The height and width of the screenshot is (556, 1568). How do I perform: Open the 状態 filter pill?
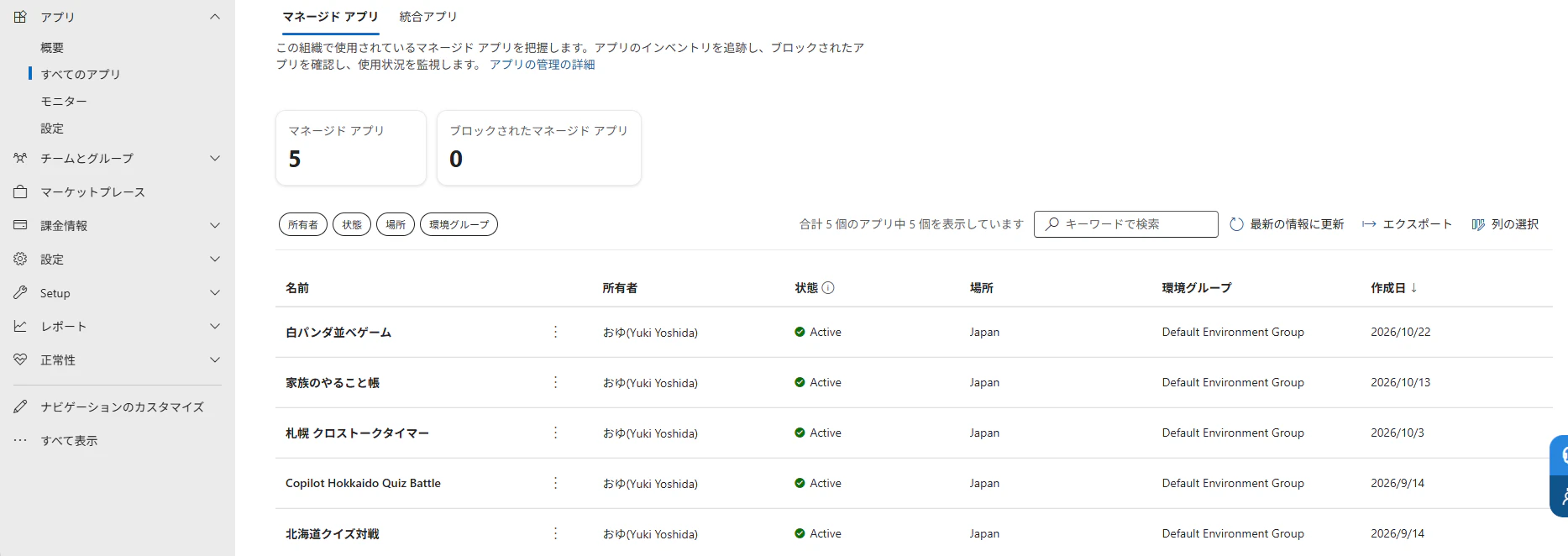(x=352, y=224)
